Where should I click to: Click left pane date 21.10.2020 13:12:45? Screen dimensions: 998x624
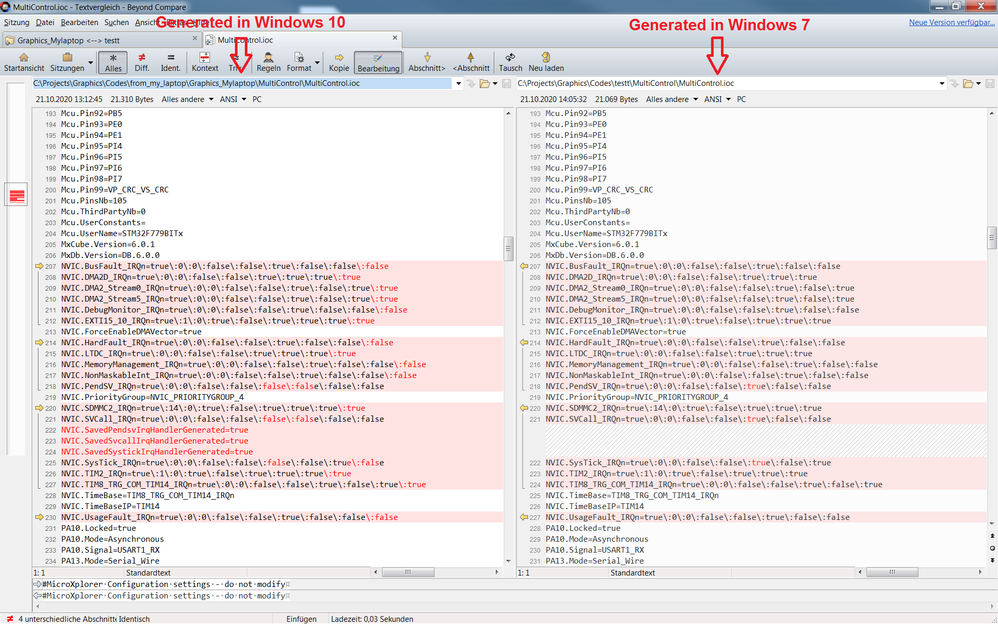(69, 99)
